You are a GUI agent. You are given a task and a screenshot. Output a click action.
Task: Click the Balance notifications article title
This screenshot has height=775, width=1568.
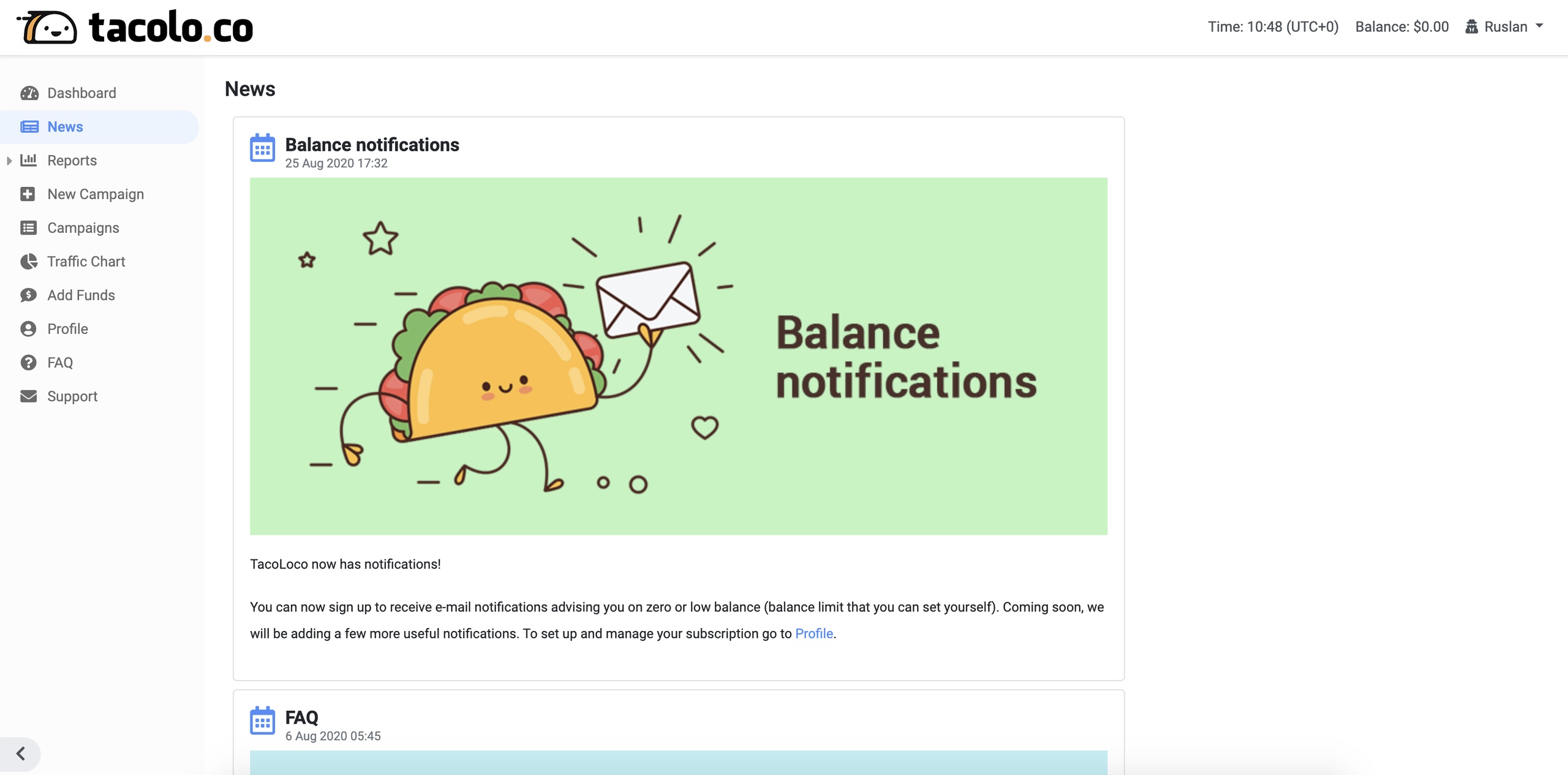(372, 145)
